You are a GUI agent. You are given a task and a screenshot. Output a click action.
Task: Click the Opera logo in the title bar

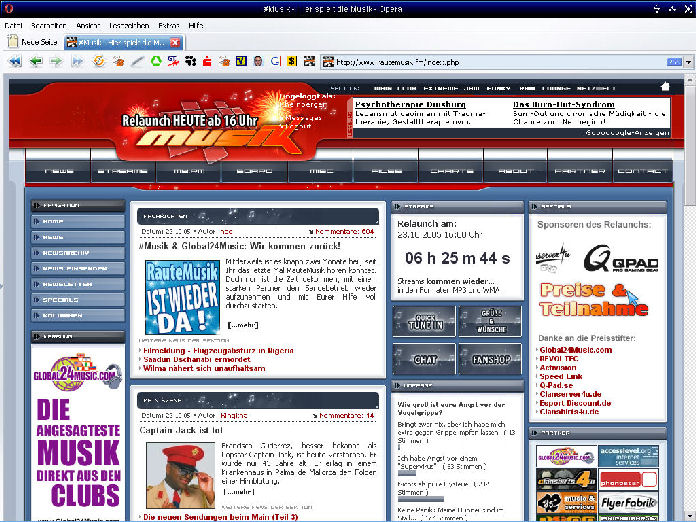(9, 8)
